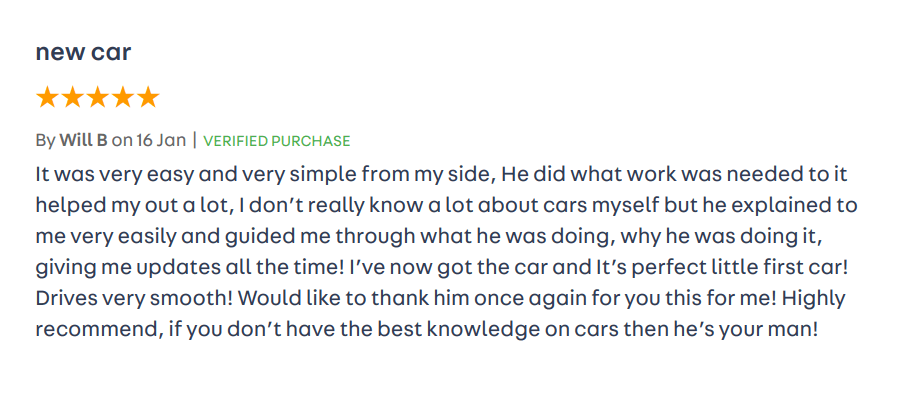Click the 'new car' review title

coord(83,53)
